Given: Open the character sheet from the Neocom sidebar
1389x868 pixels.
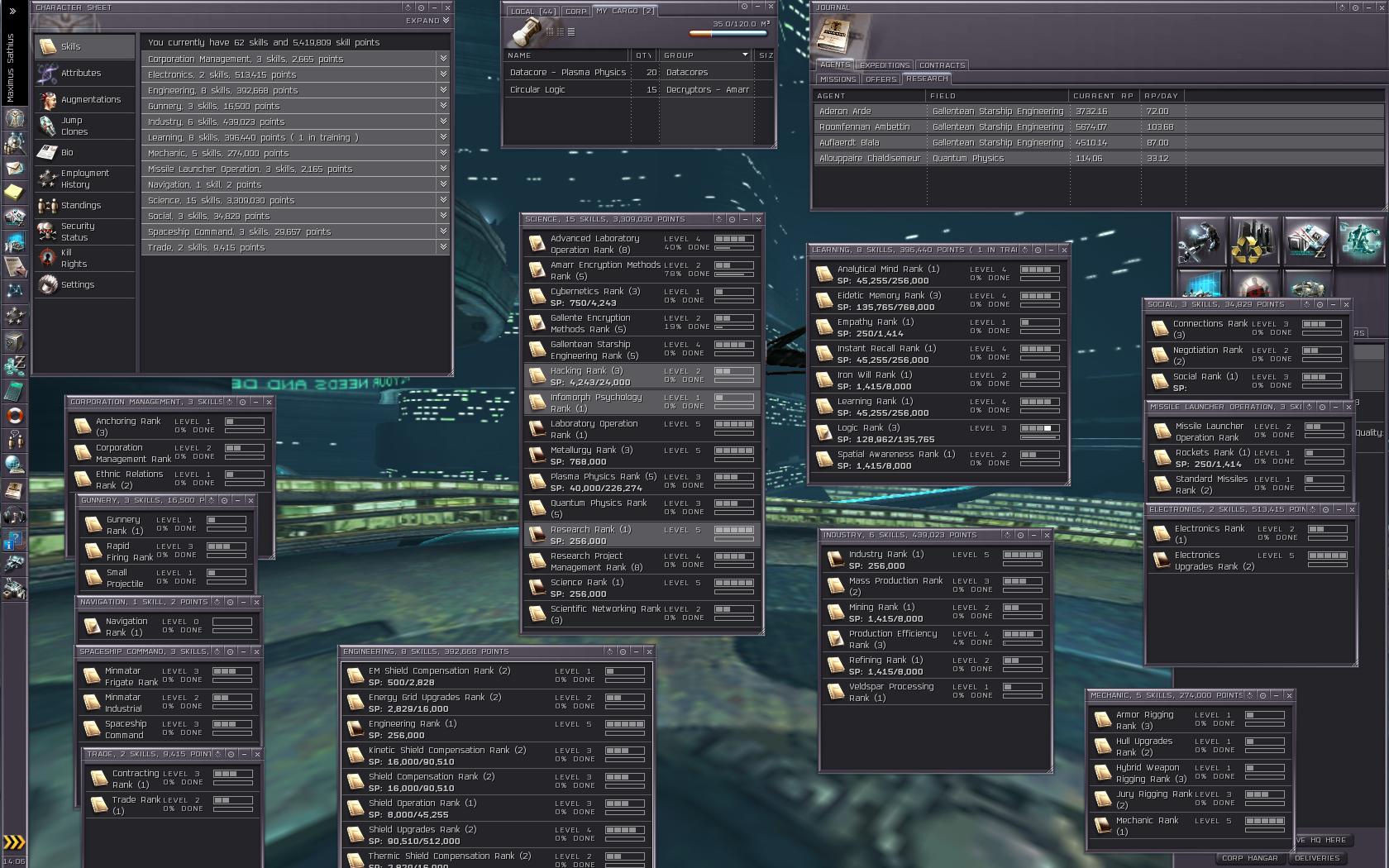Looking at the screenshot, I should click(15, 117).
